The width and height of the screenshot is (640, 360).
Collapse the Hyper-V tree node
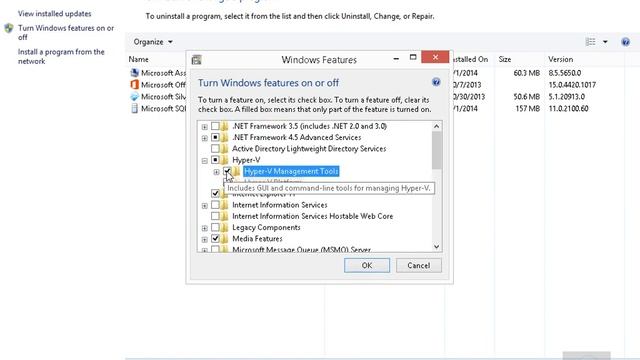tap(204, 161)
